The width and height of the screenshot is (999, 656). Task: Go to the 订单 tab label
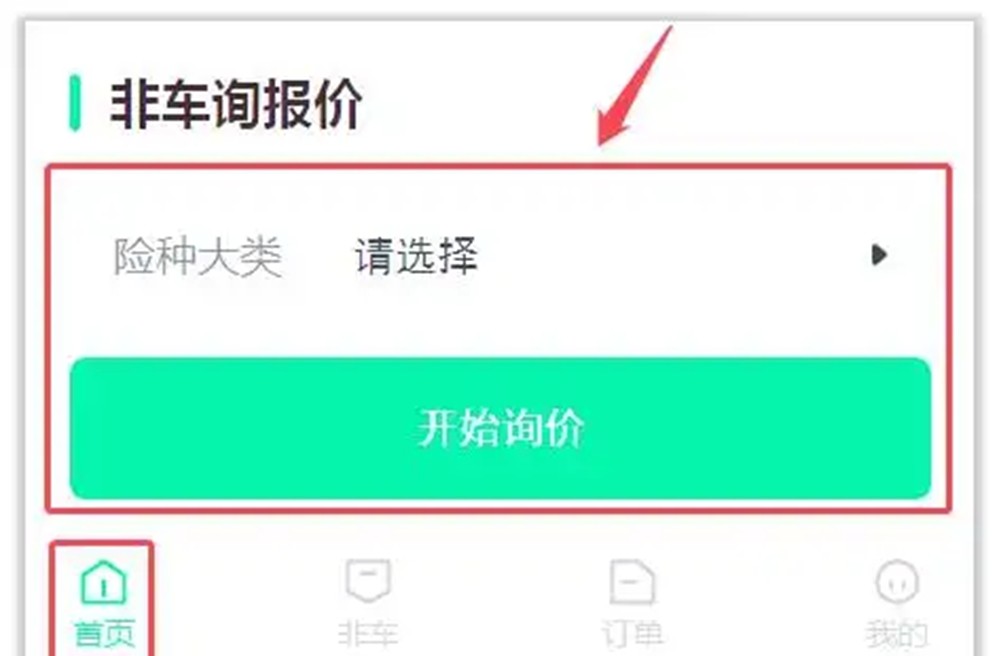pyautogui.click(x=632, y=634)
